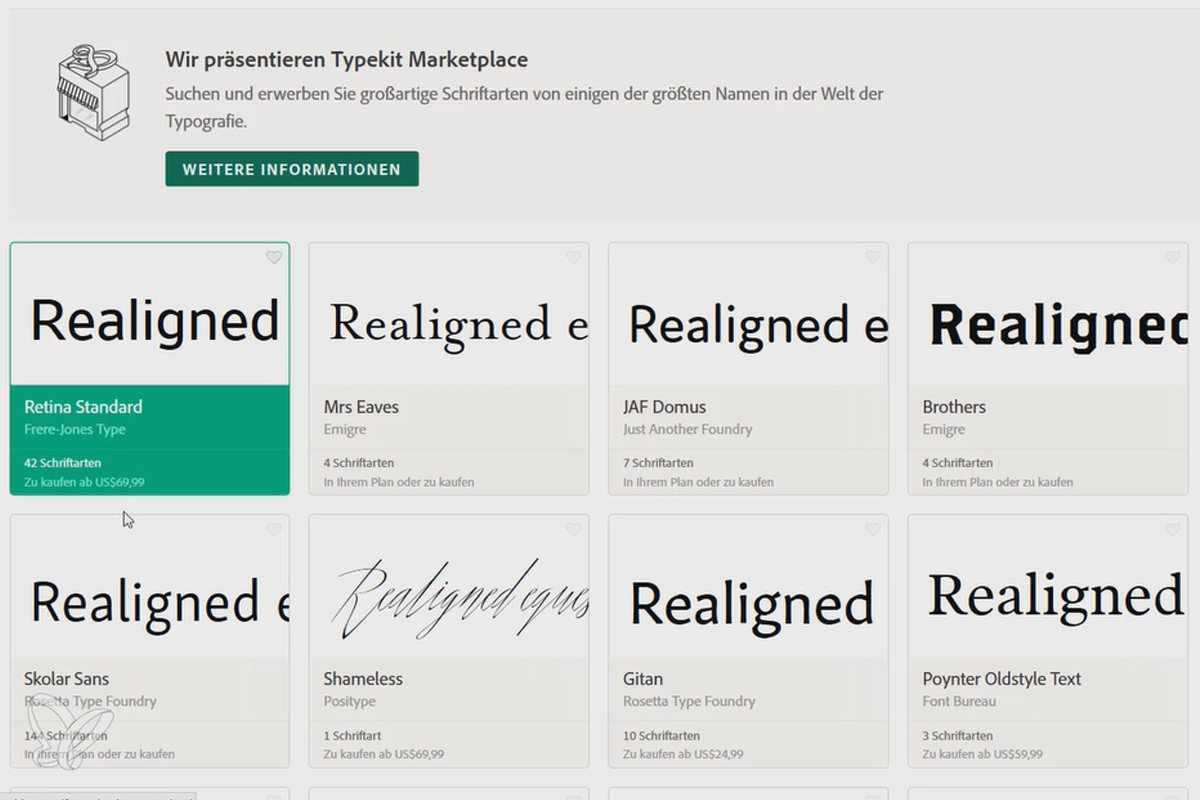This screenshot has height=800, width=1200.
Task: Open foundry Frere-Jones Type under Retina Standard
Action: 75,430
